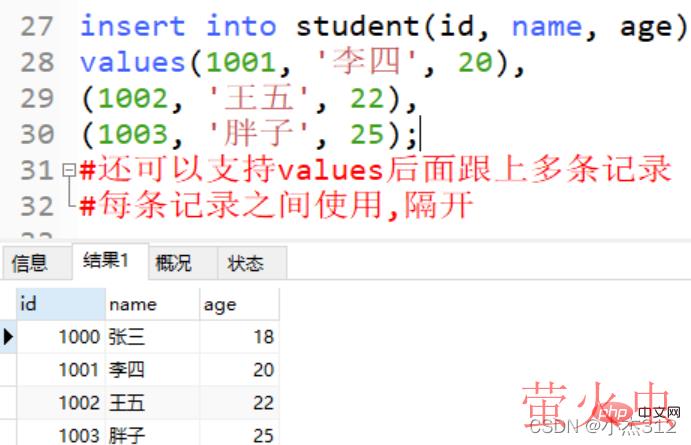Select age cell 20 in results grid
The height and width of the screenshot is (445, 691).
239,370
